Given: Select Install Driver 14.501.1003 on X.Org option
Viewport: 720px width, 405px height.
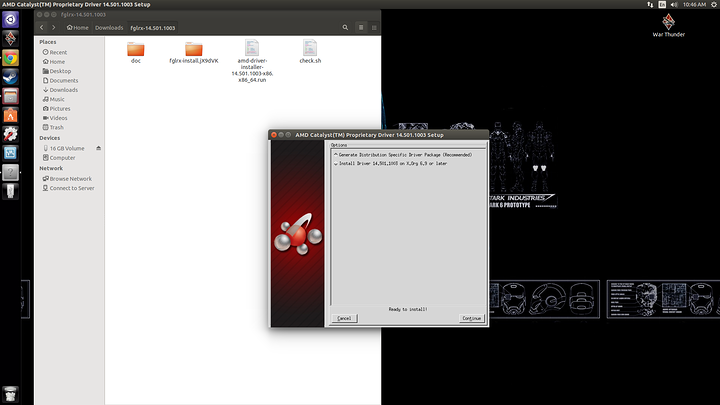Looking at the screenshot, I should (390, 163).
